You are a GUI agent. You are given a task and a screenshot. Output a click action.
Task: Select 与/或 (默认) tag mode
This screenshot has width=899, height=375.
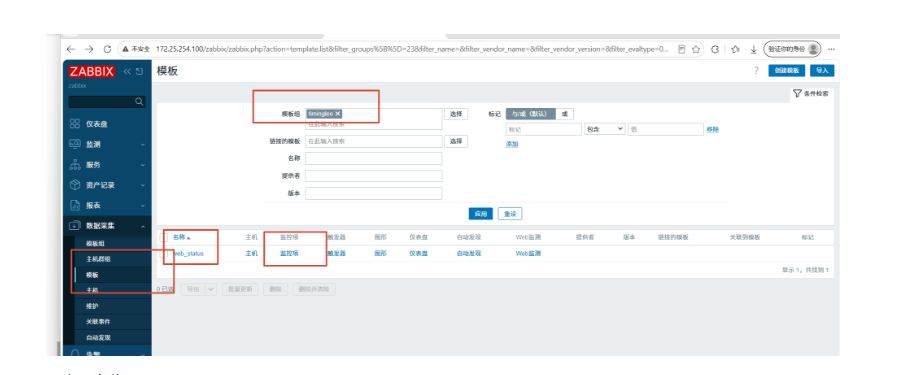coord(530,114)
